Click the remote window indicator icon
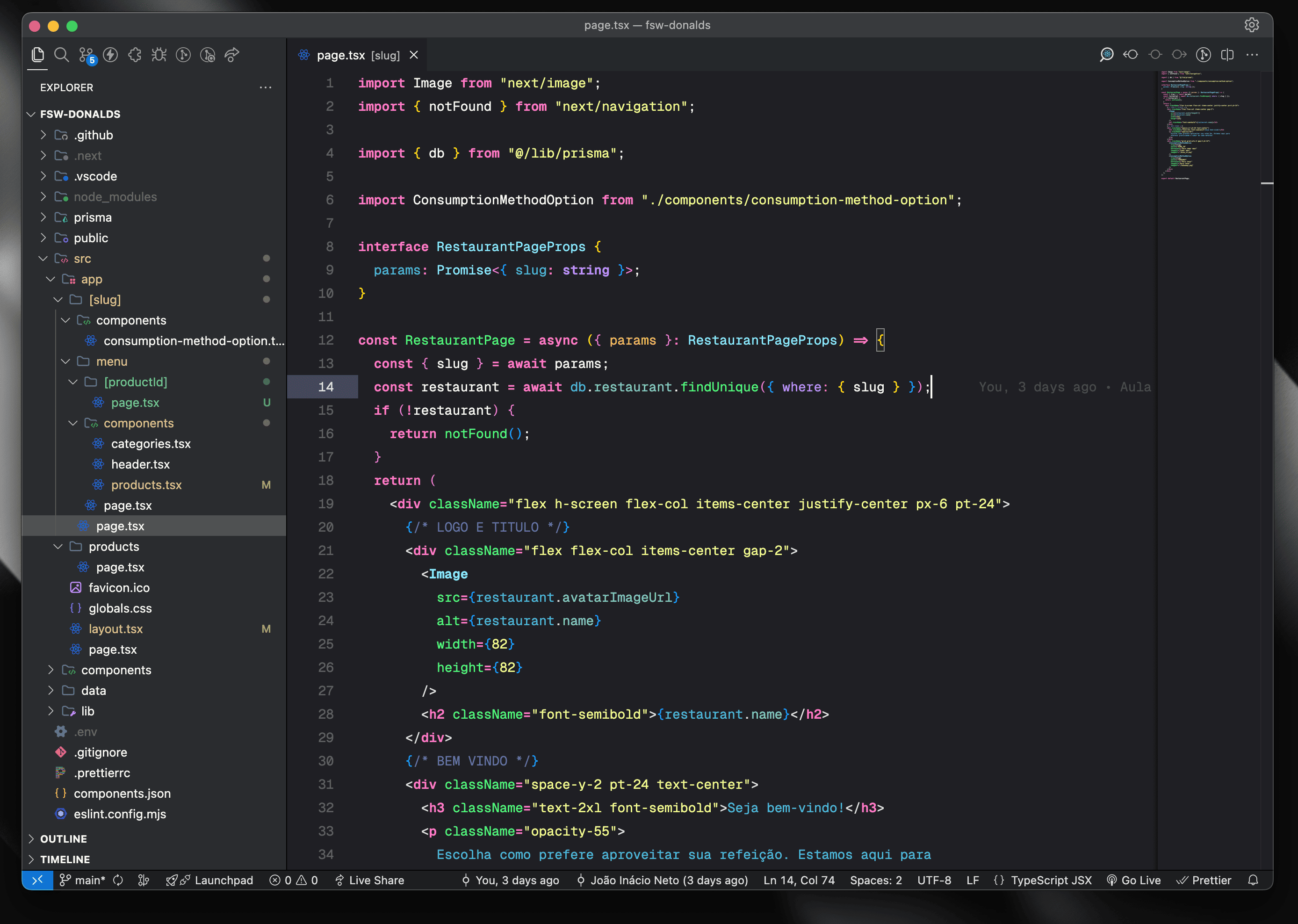The image size is (1298, 924). [x=37, y=880]
